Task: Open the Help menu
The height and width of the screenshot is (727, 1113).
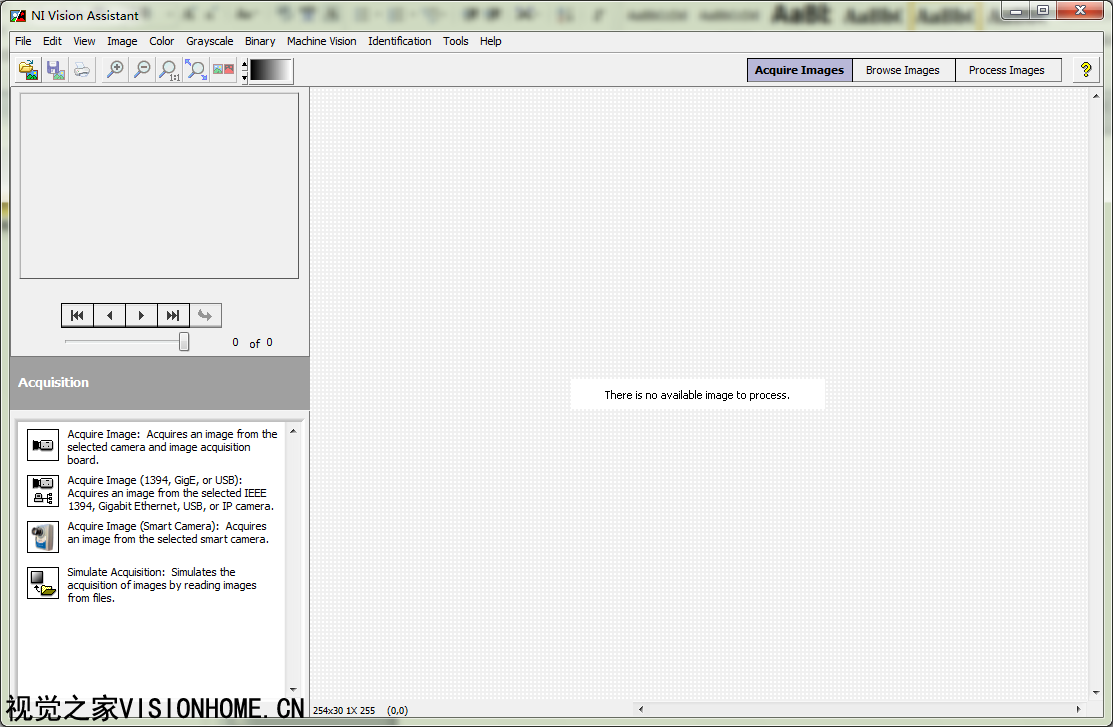Action: click(x=490, y=41)
